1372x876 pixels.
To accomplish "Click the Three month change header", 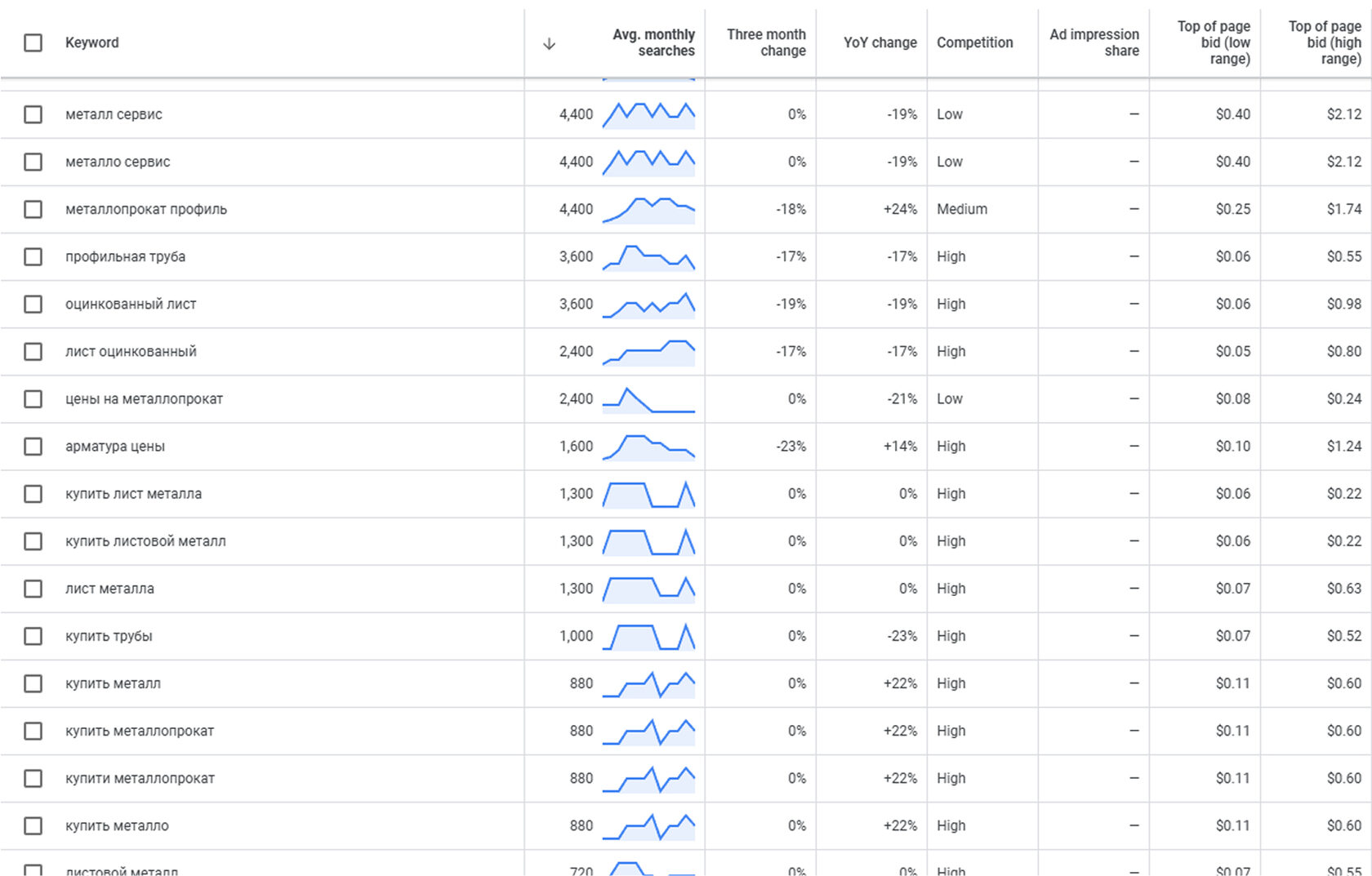I will pos(766,42).
